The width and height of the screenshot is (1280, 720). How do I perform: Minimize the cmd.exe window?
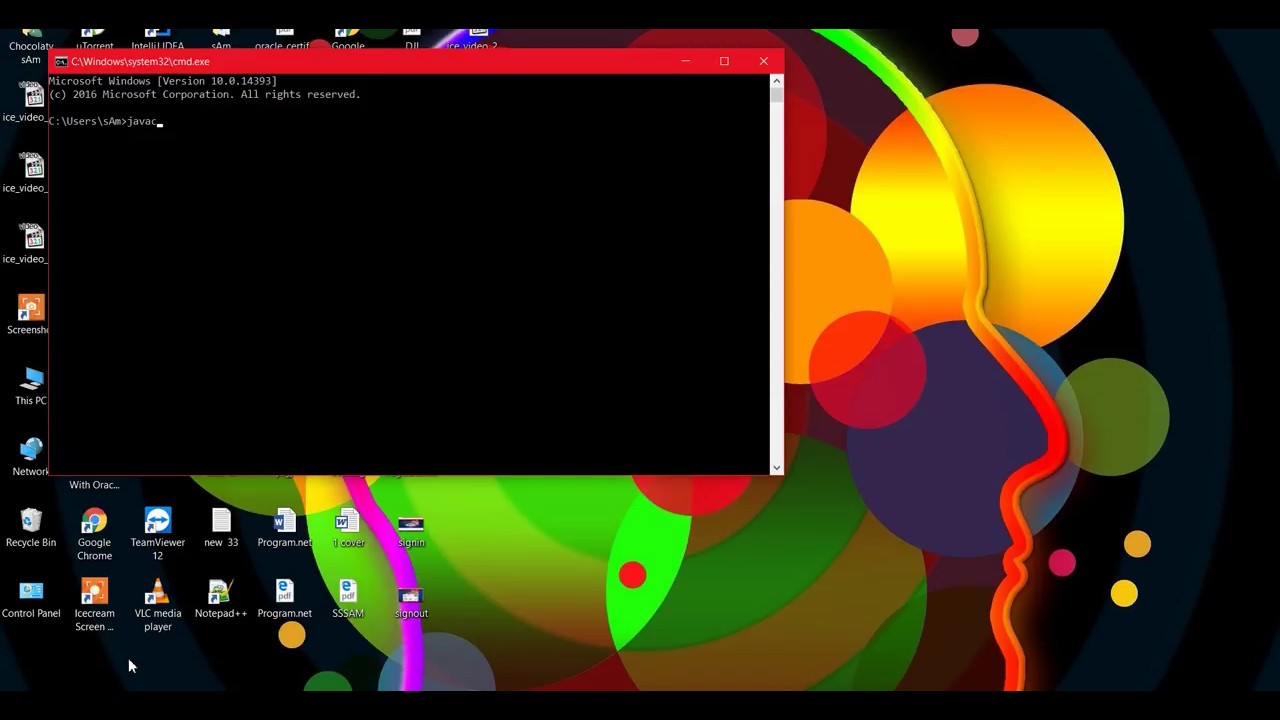click(685, 62)
